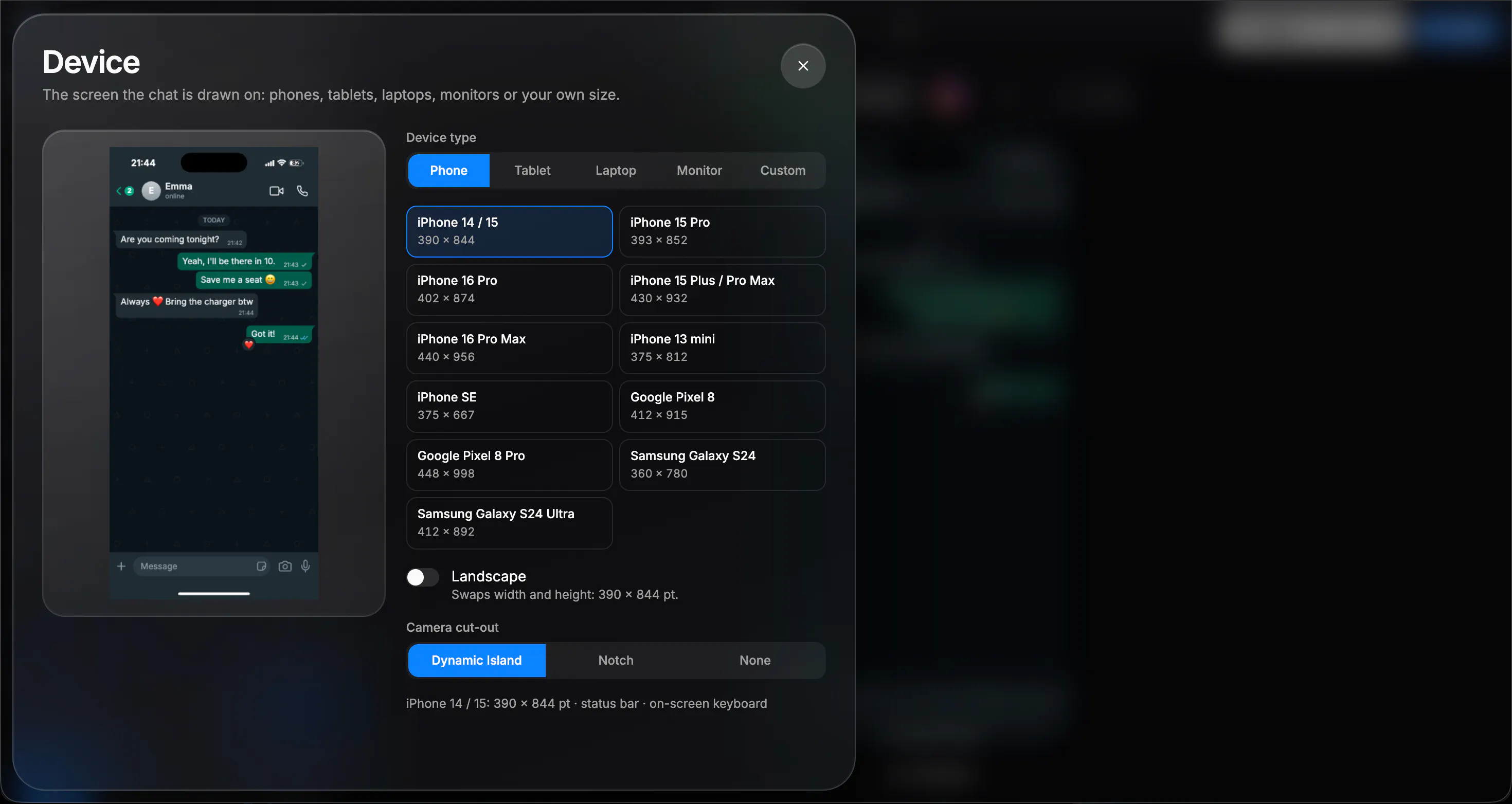Choose iPhone 16 Pro 402 × 874
Image resolution: width=1512 pixels, height=804 pixels.
509,289
